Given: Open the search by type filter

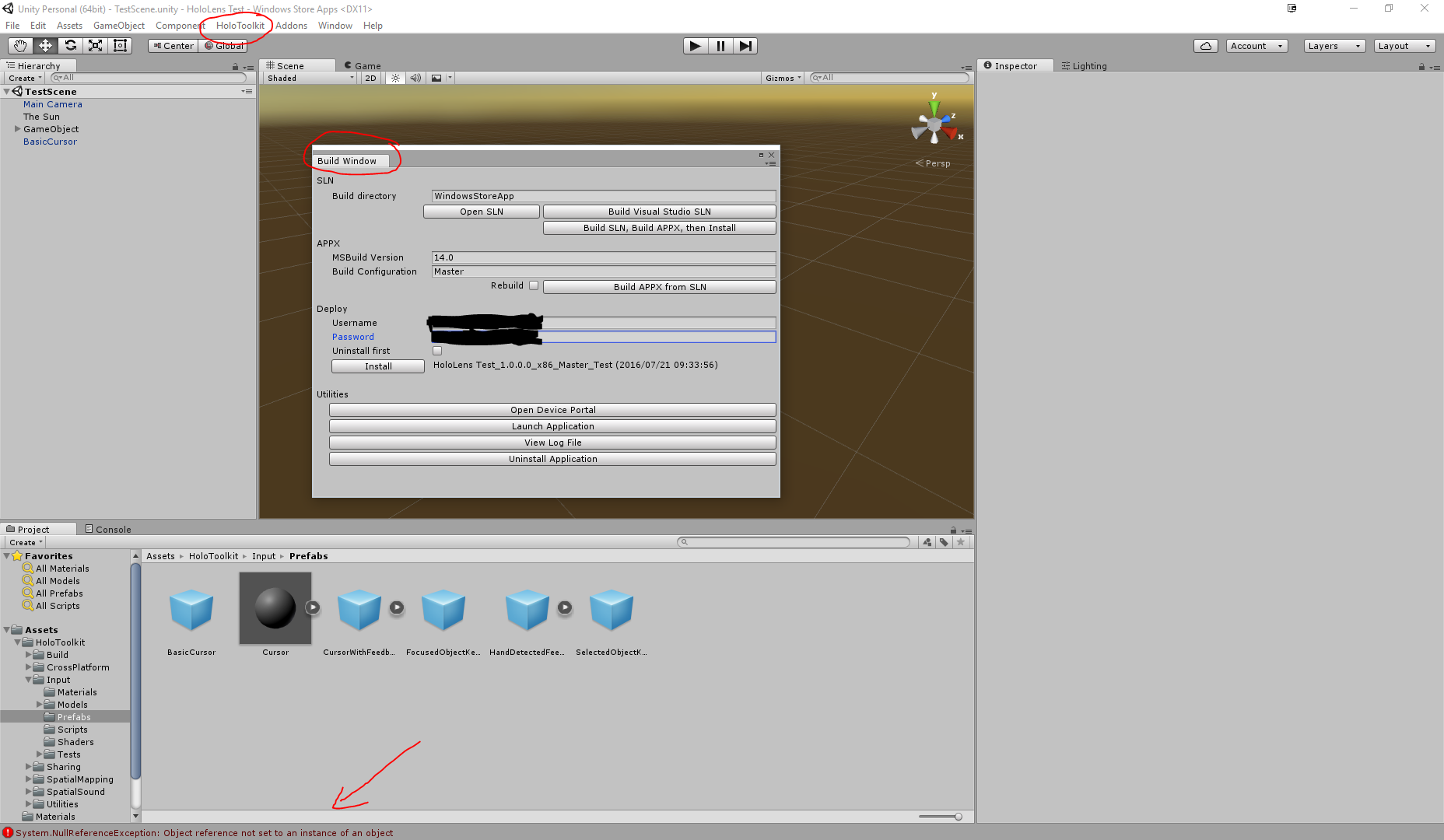Looking at the screenshot, I should (926, 542).
